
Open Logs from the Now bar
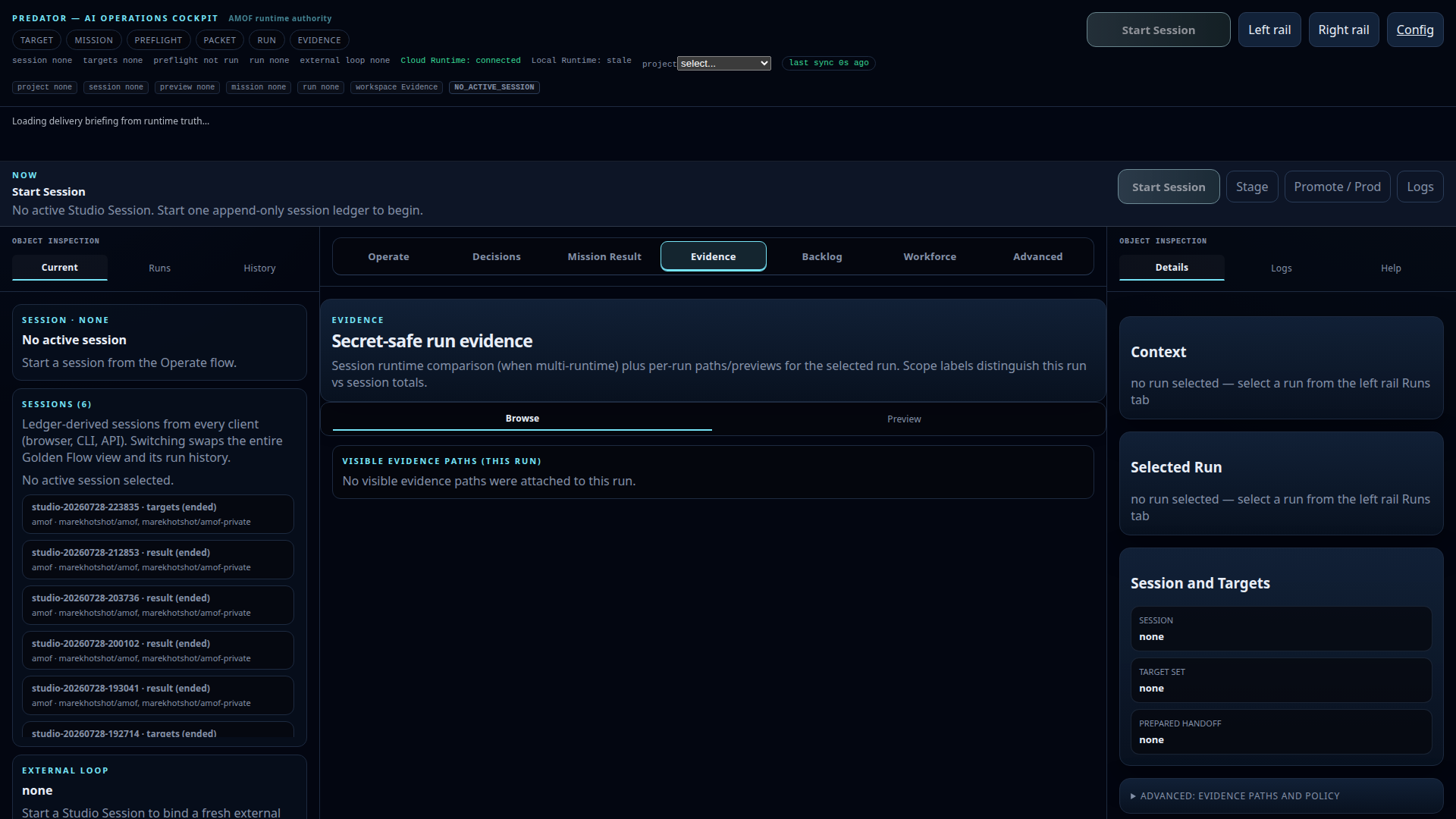(x=1420, y=187)
